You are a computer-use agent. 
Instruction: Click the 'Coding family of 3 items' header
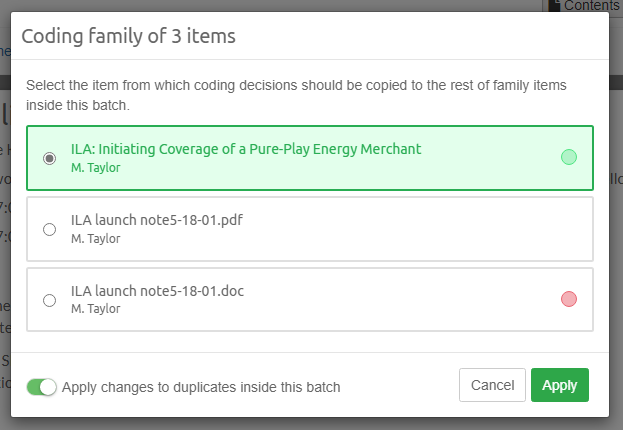click(129, 37)
